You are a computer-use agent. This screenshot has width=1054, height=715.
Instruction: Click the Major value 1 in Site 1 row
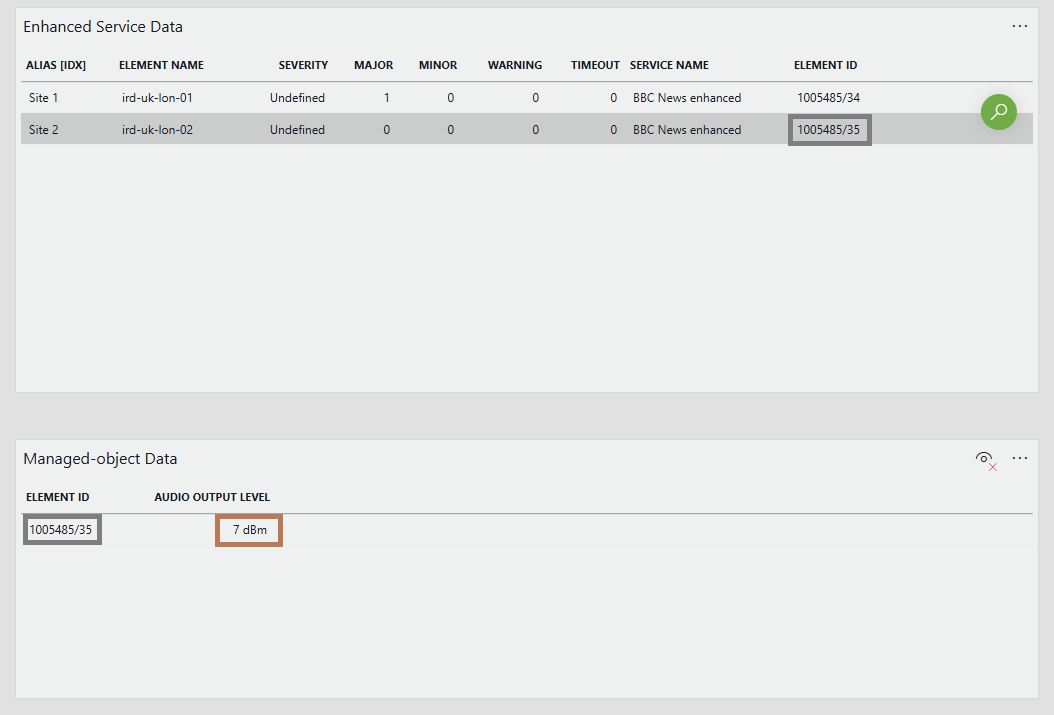[387, 97]
